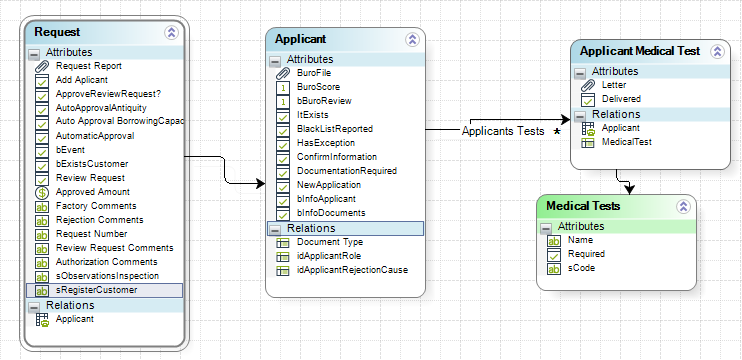Collapse Attributes section in Applicant Medical Test
Image resolution: width=742 pixels, height=360 pixels.
click(x=580, y=73)
